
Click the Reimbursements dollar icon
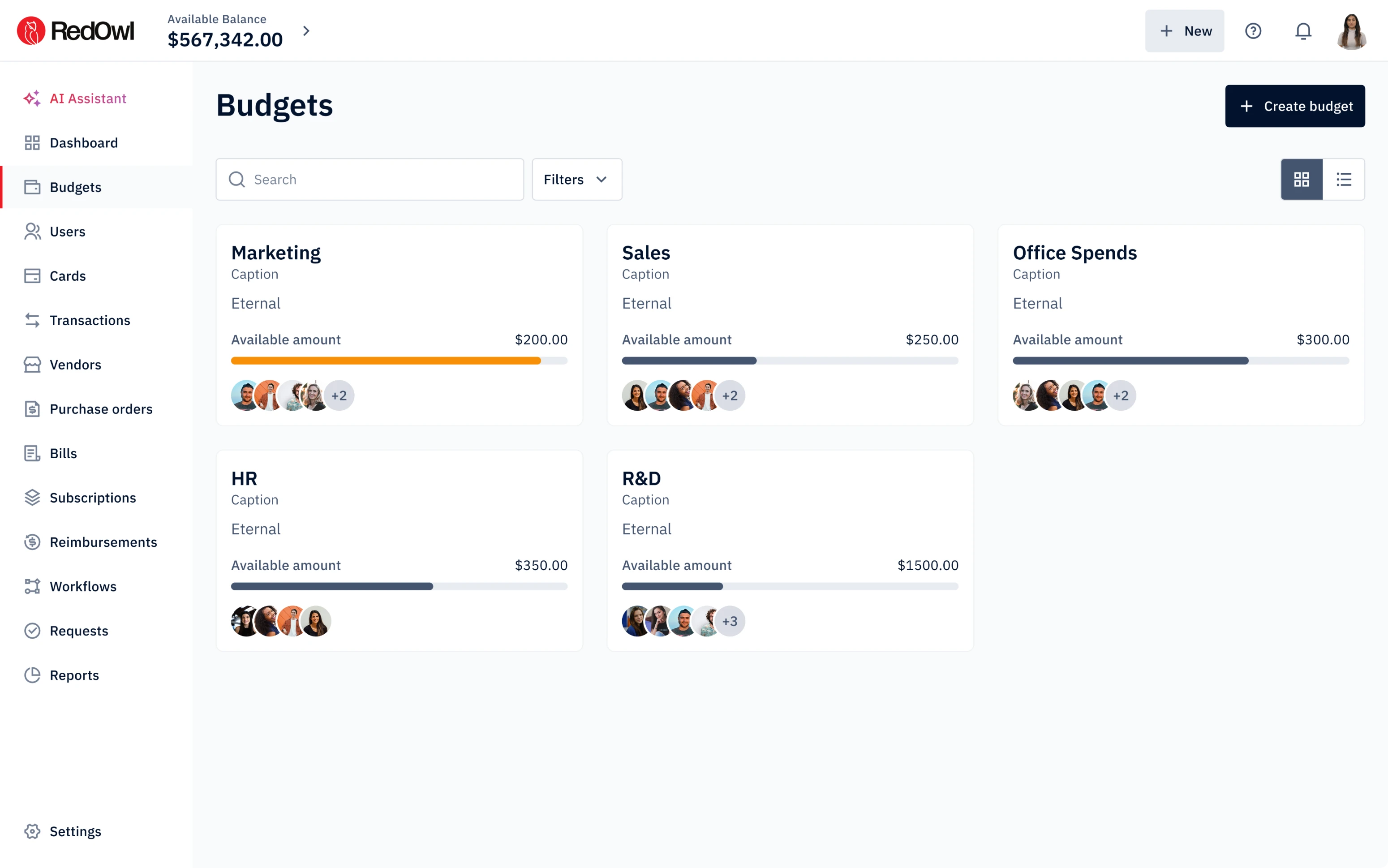pyautogui.click(x=32, y=542)
